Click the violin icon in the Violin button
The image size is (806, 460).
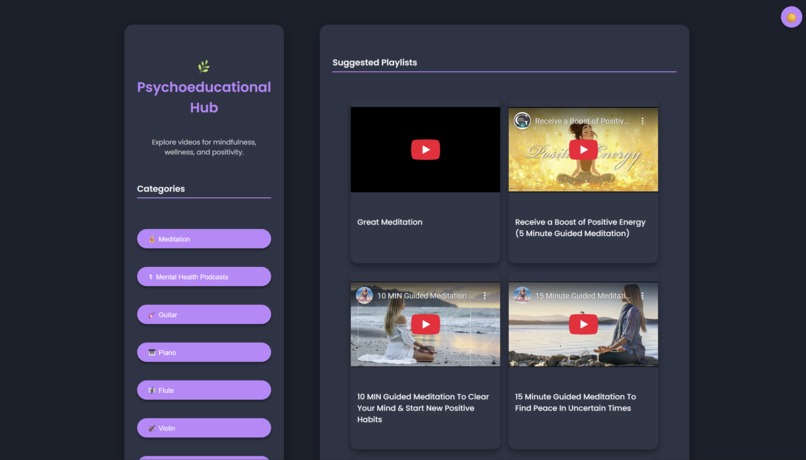[x=152, y=428]
